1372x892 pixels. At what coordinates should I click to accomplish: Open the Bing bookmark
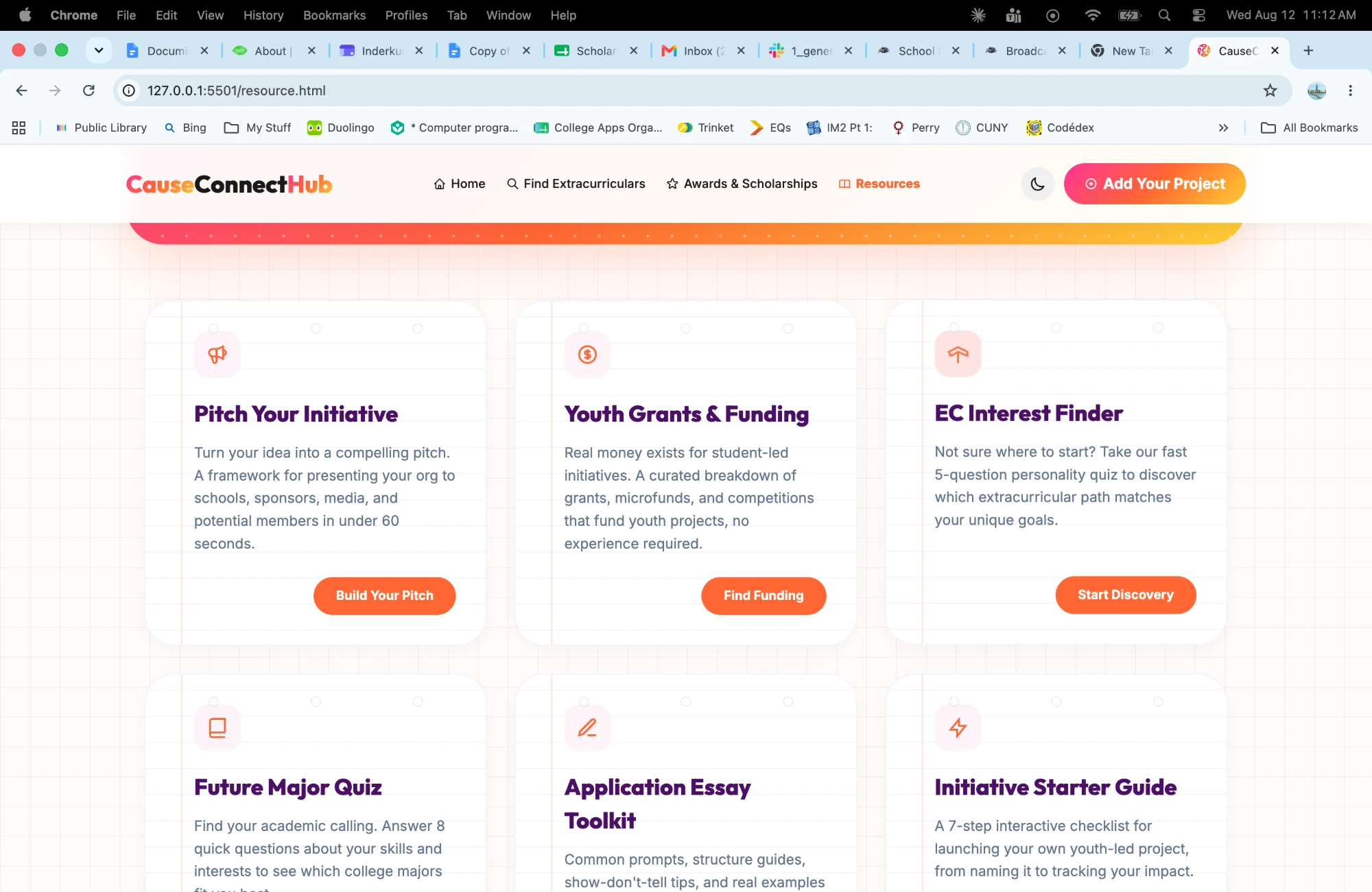coord(185,128)
